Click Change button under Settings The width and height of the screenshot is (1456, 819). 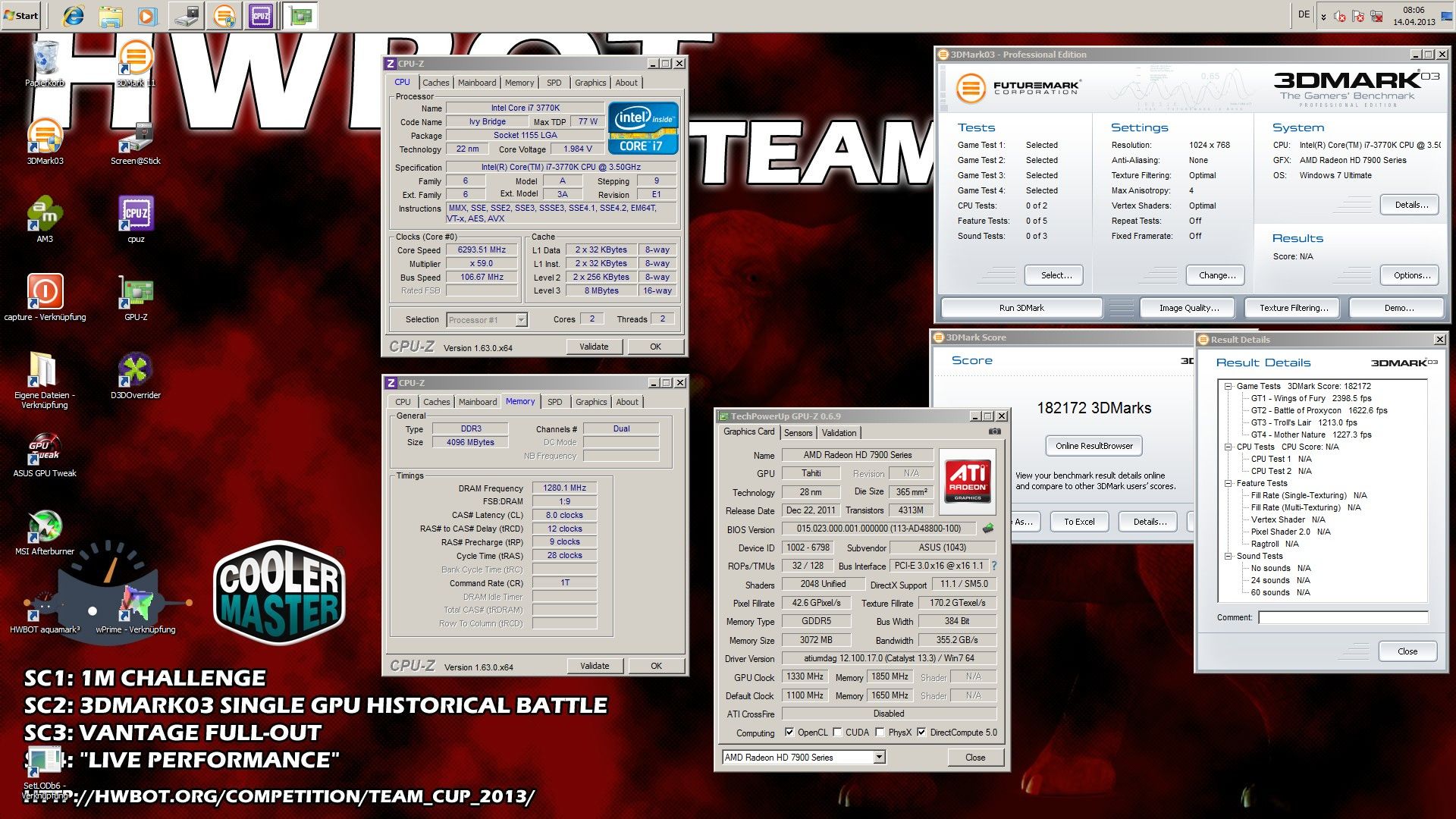(x=1217, y=275)
